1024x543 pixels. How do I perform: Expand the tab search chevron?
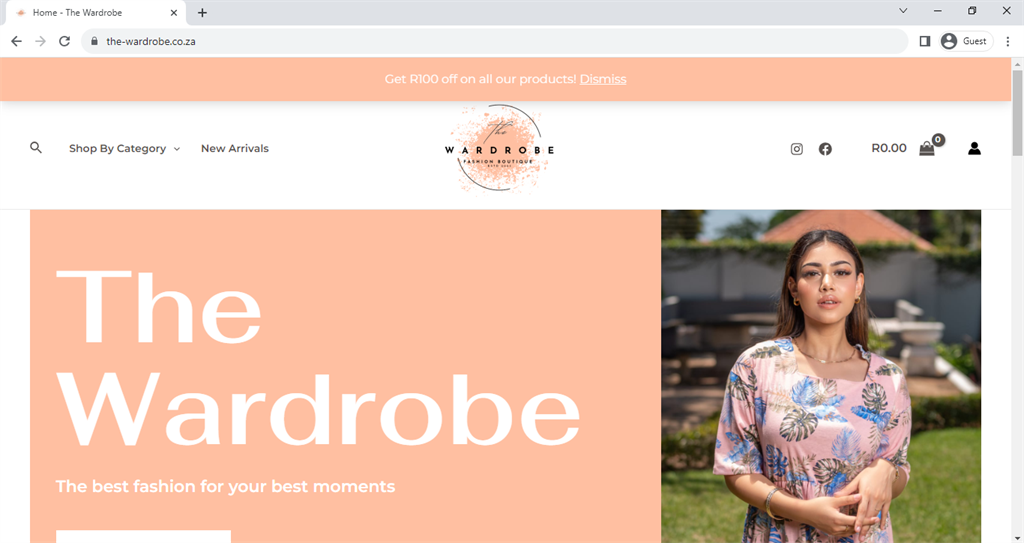pyautogui.click(x=903, y=10)
